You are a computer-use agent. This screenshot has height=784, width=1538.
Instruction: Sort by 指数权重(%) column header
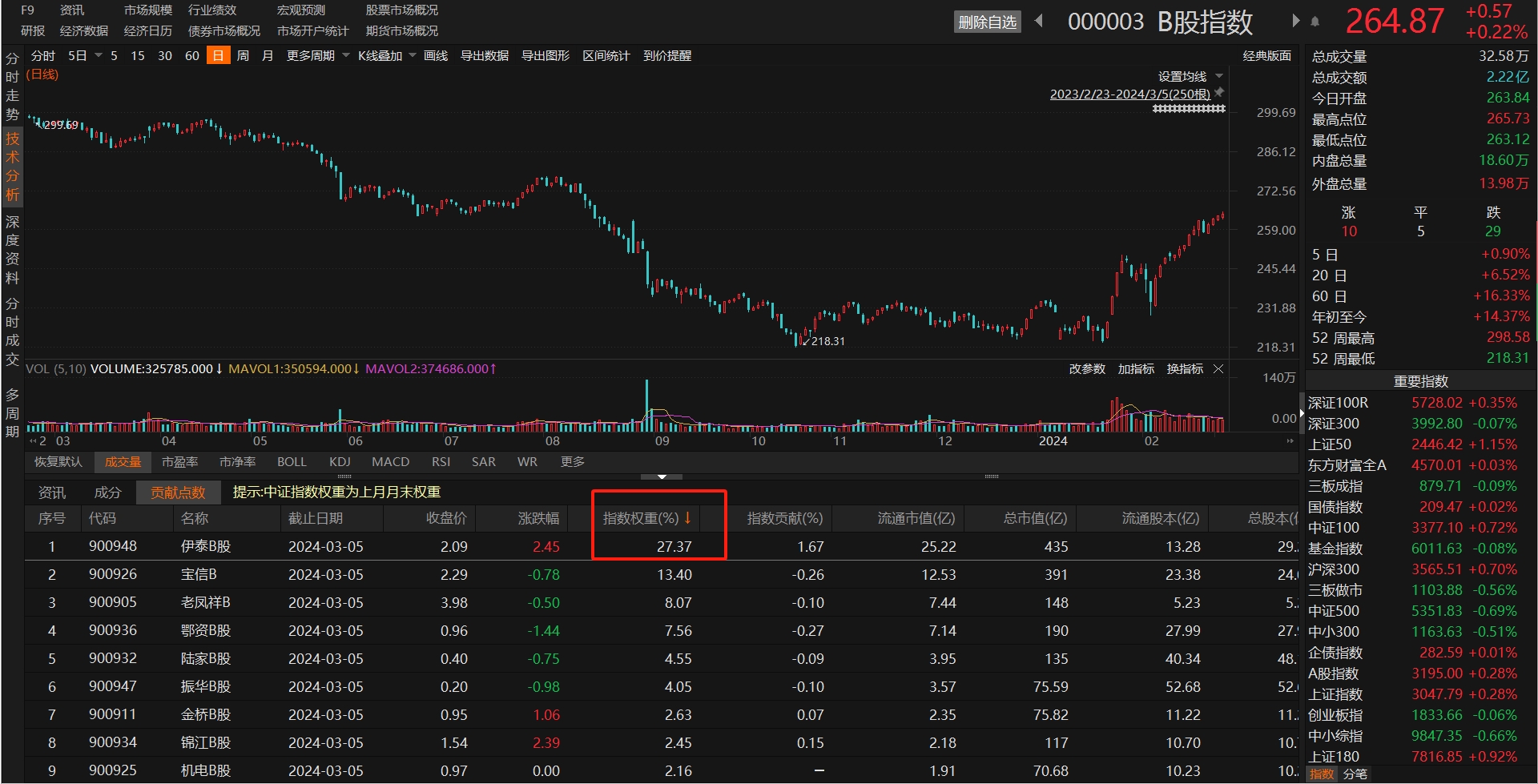click(646, 518)
